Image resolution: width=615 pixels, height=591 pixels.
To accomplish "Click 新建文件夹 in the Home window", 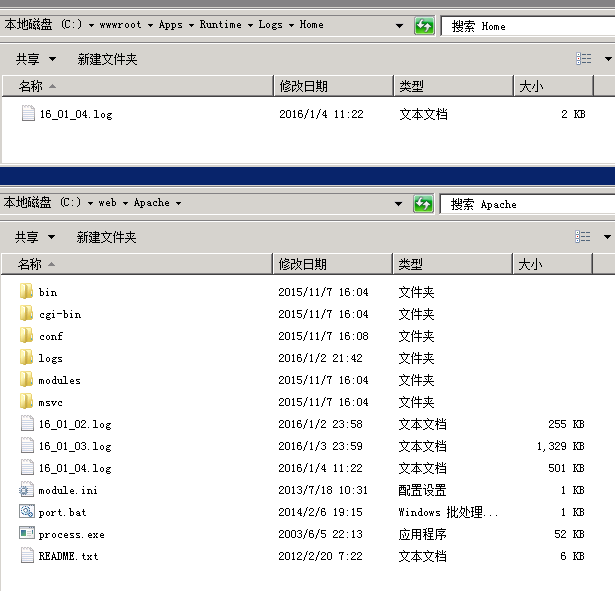I will click(x=108, y=60).
